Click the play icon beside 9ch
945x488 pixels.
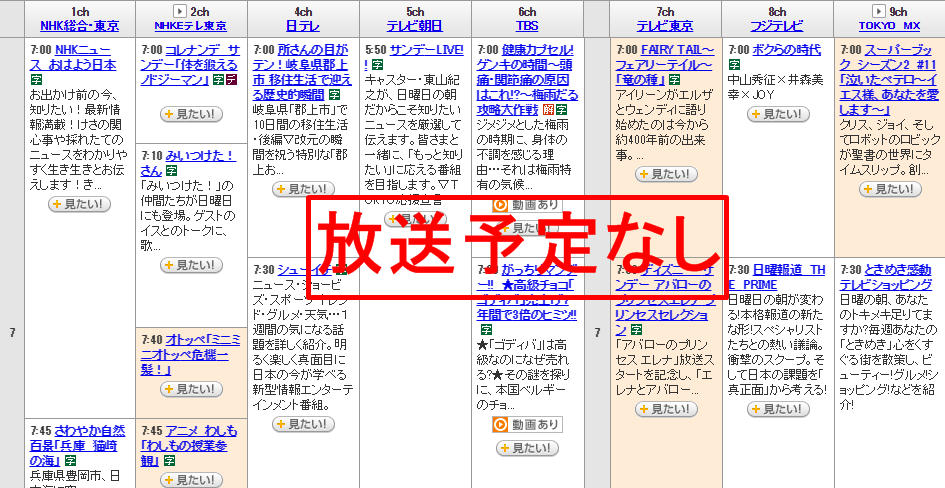(879, 11)
